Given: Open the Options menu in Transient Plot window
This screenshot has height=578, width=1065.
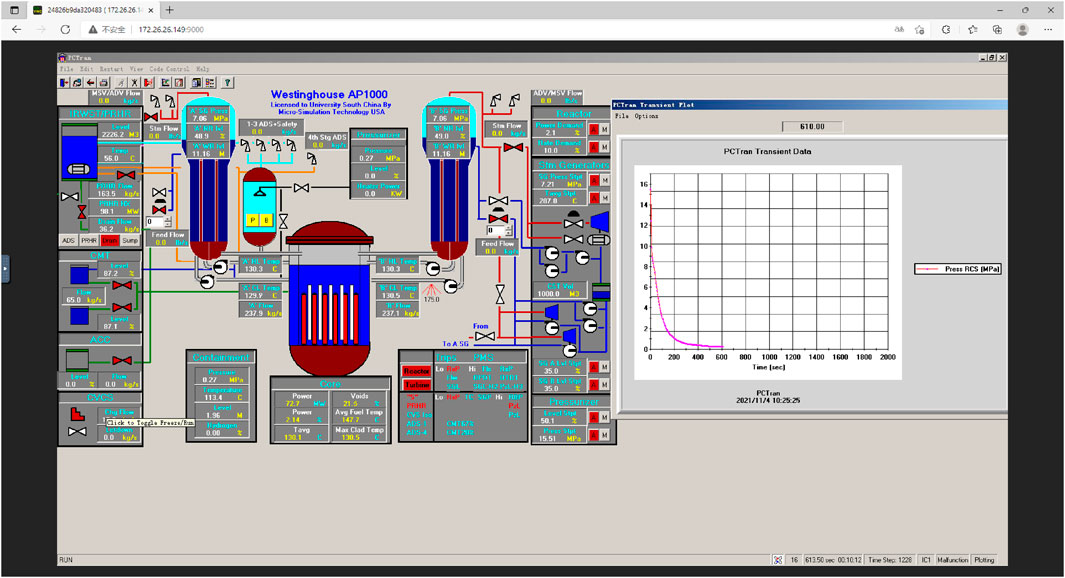Looking at the screenshot, I should point(646,116).
